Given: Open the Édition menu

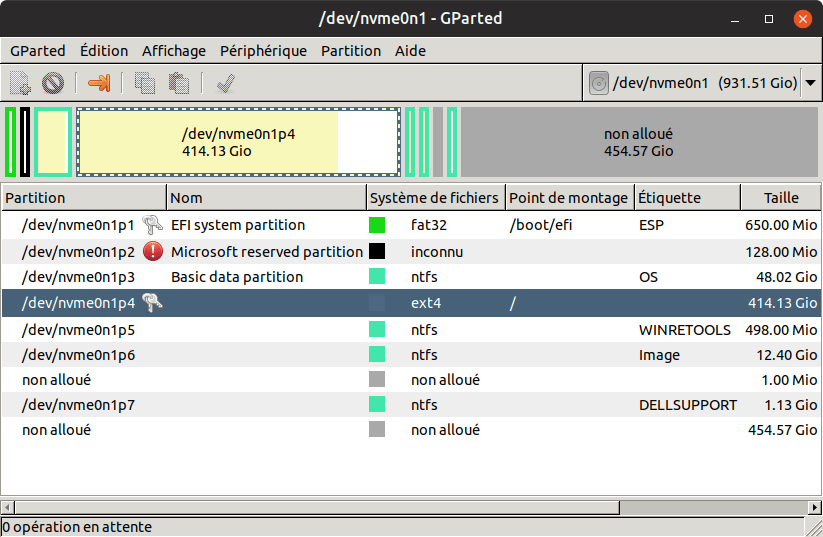Looking at the screenshot, I should [104, 51].
